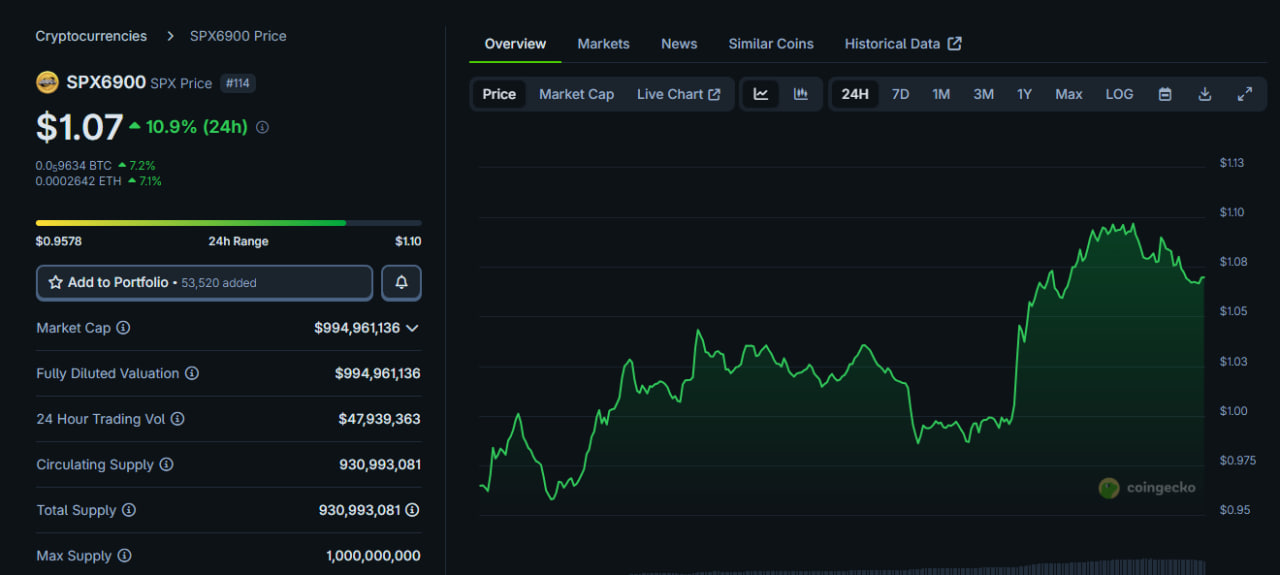Select the 7D time range
This screenshot has height=575, width=1280.
pos(900,94)
